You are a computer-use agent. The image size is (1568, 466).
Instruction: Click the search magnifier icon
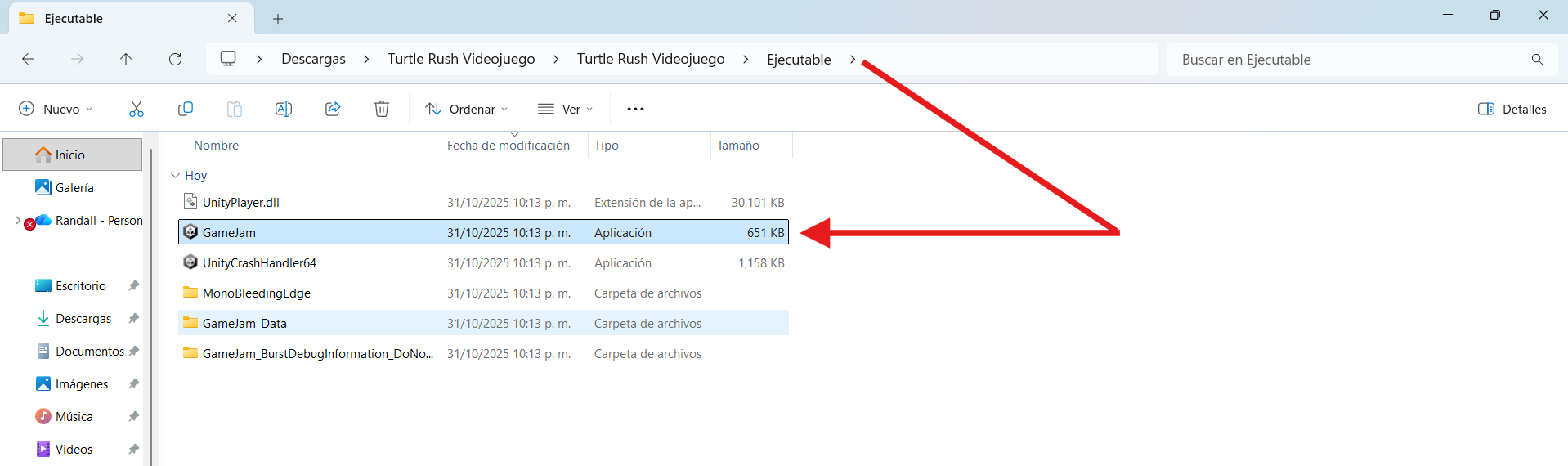[x=1537, y=60]
